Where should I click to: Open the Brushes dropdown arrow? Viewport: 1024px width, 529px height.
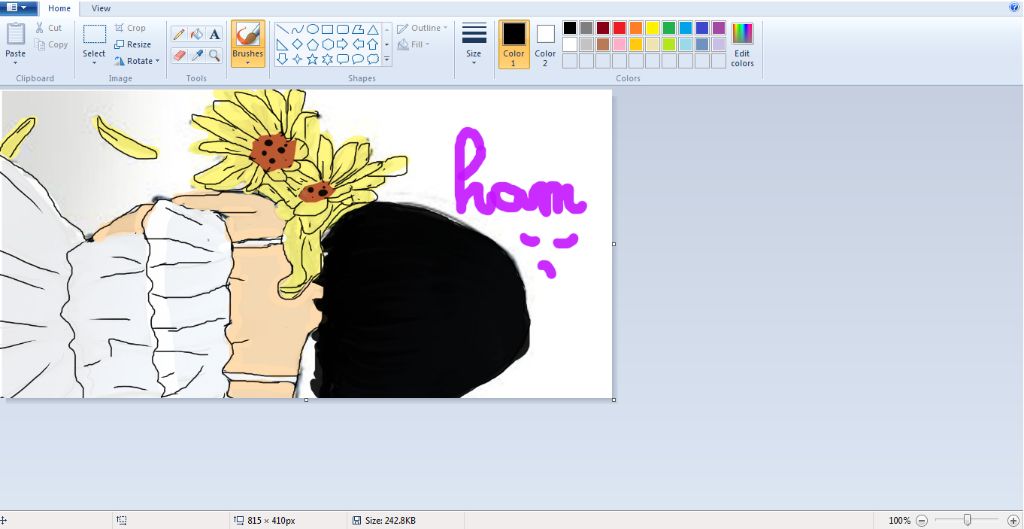(248, 63)
